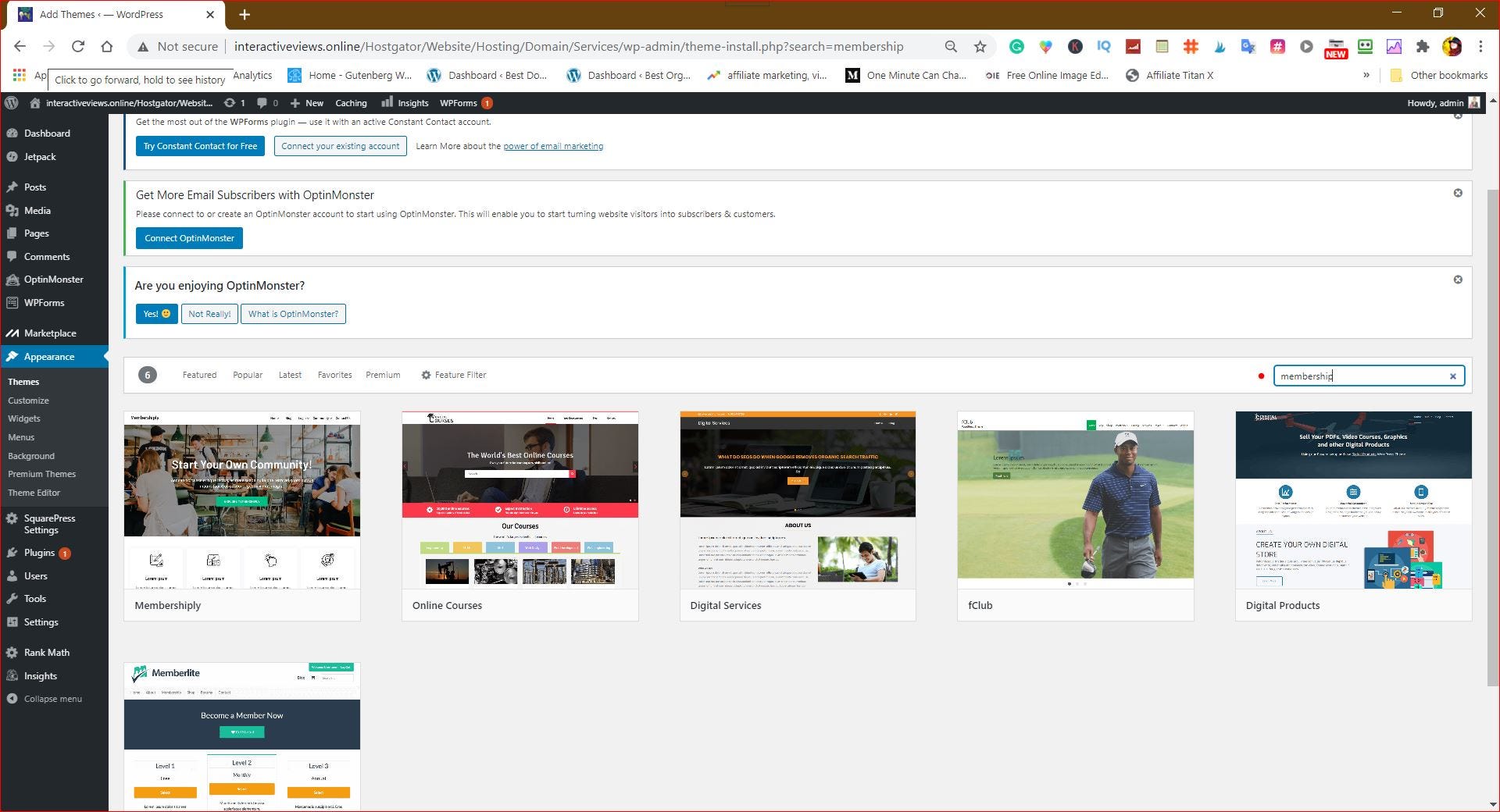Open OptinMonster in the sidebar
1500x812 pixels.
[54, 280]
